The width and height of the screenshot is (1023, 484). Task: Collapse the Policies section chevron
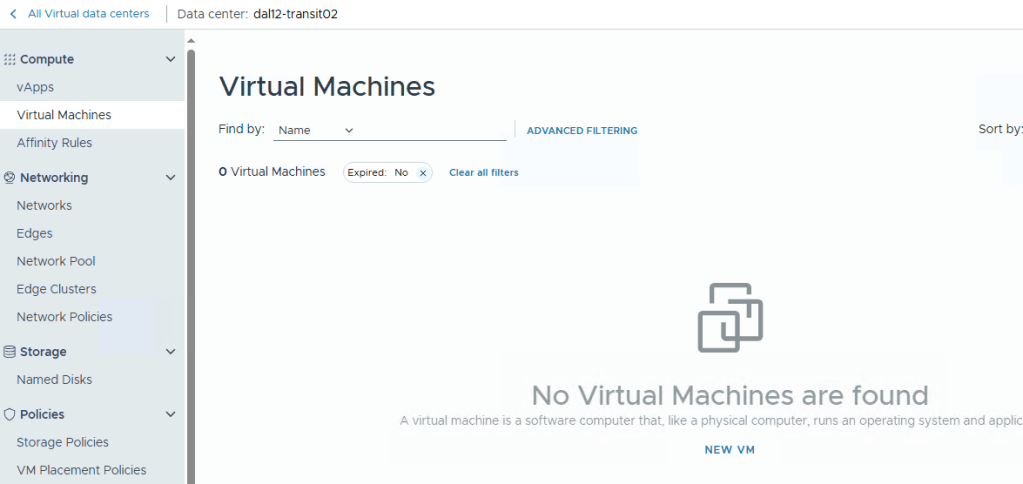coord(170,414)
